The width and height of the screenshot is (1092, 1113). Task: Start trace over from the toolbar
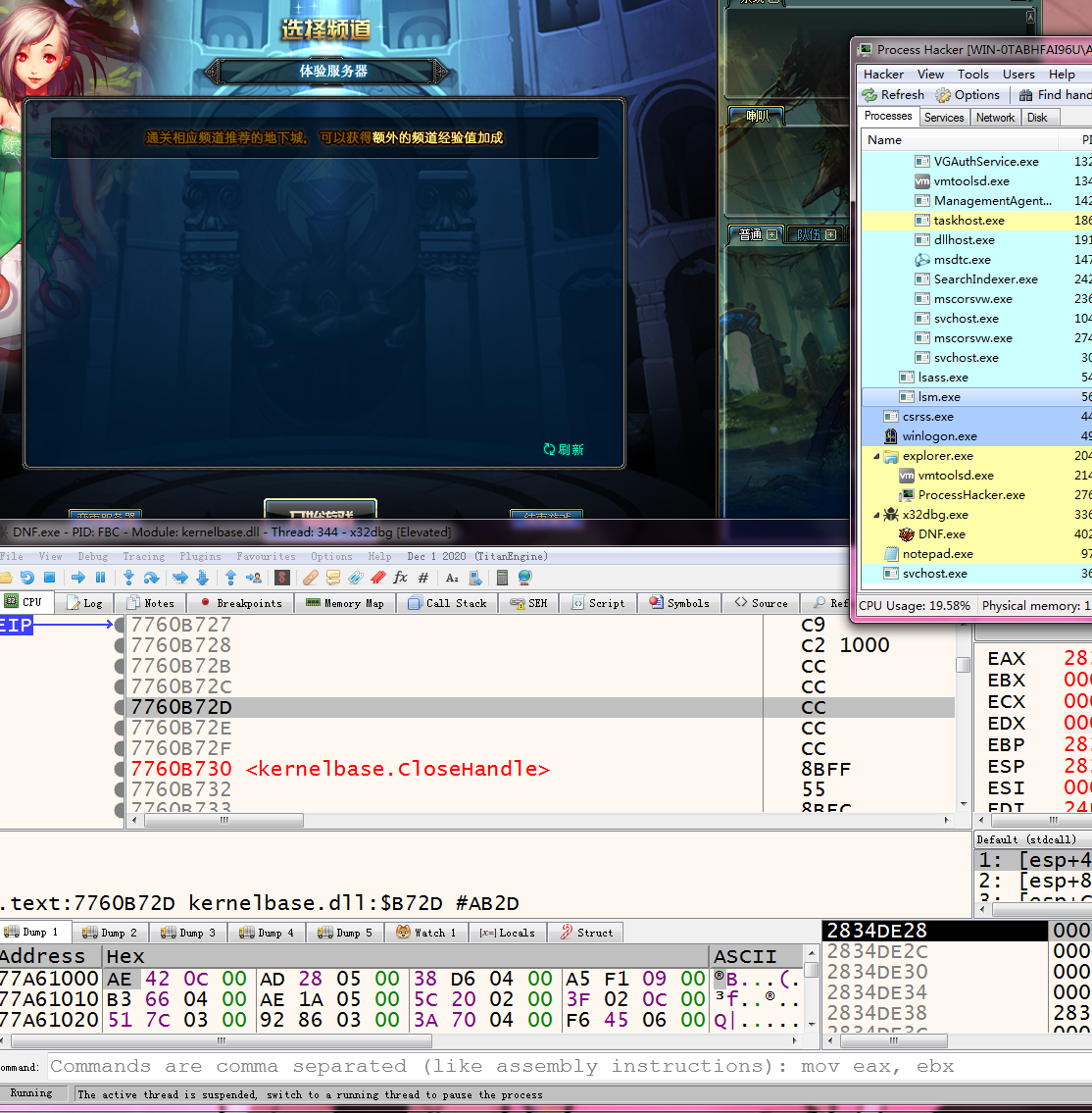tap(202, 578)
